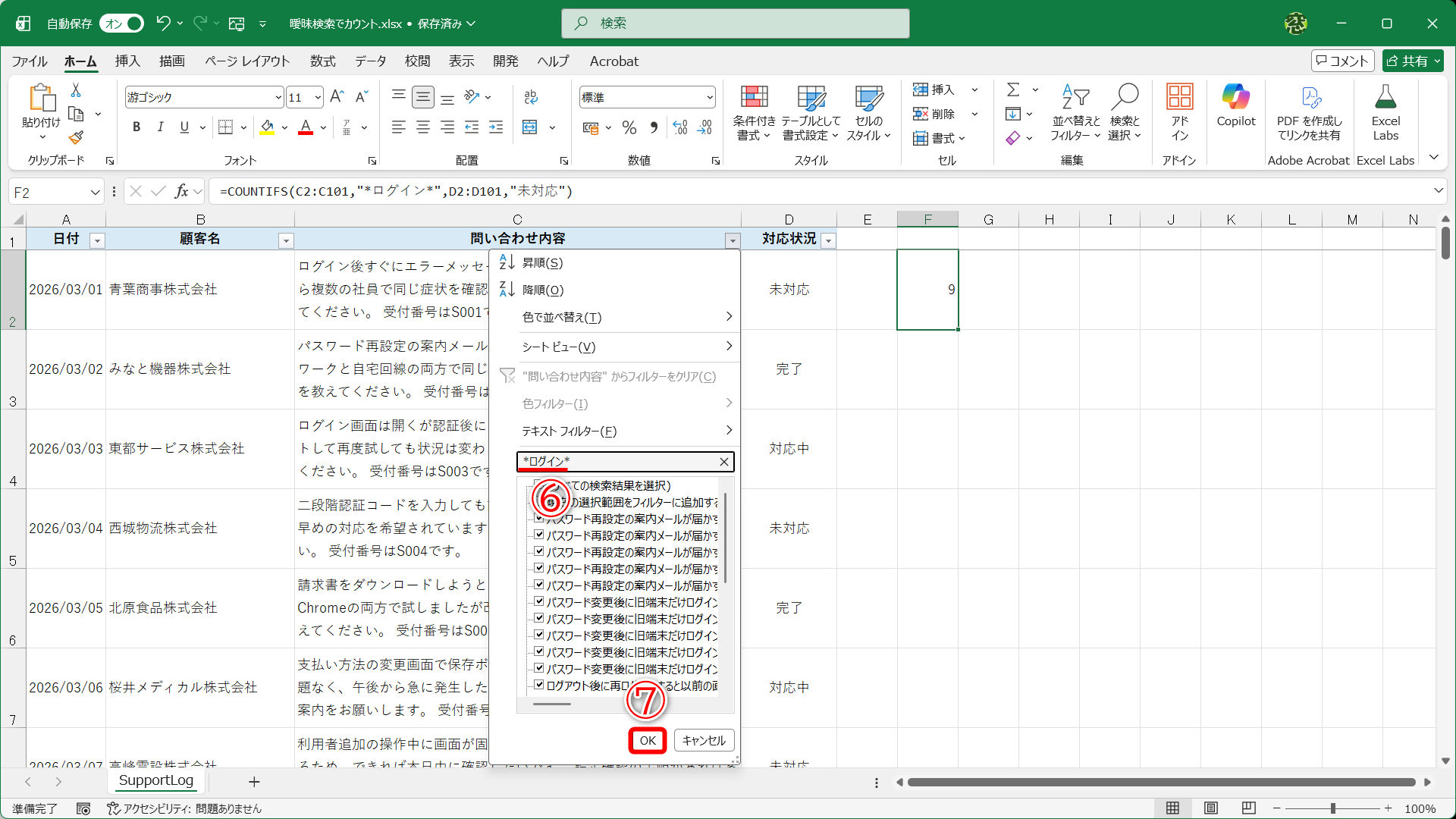Apply percent style to the cell
Viewport: 1456px width, 819px height.
point(629,127)
